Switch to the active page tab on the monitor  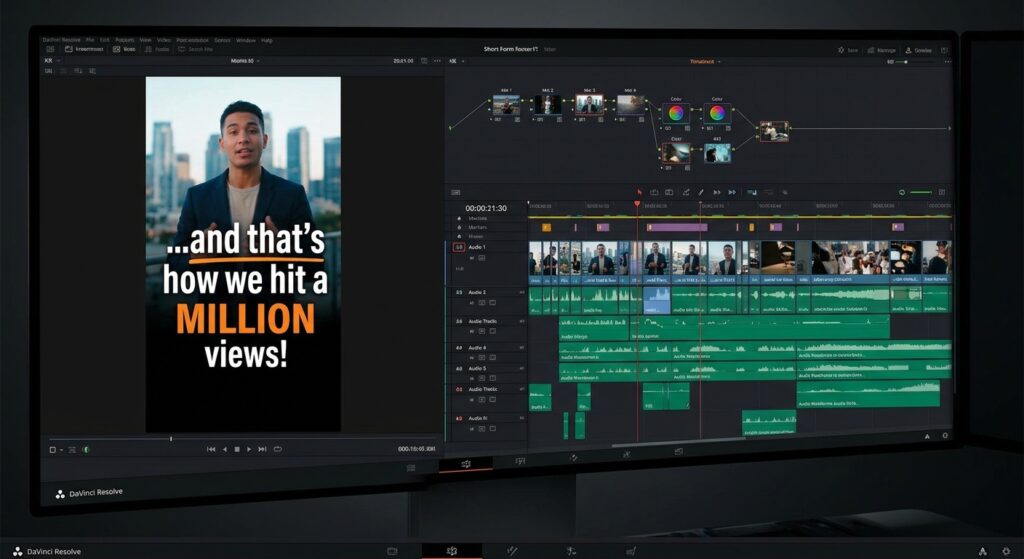pyautogui.click(x=466, y=464)
